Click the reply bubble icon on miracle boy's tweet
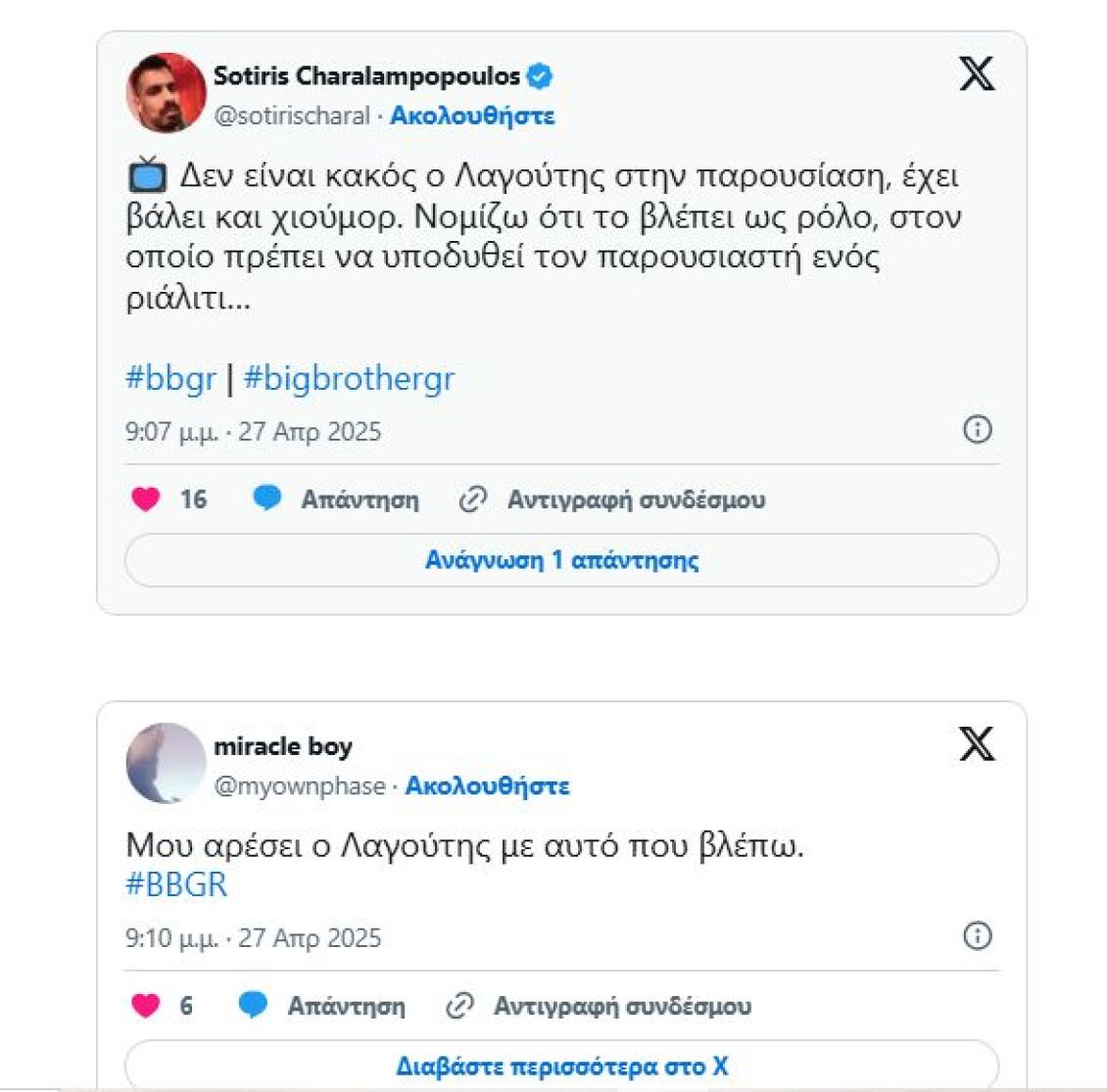This screenshot has width=1107, height=1092. click(253, 1005)
